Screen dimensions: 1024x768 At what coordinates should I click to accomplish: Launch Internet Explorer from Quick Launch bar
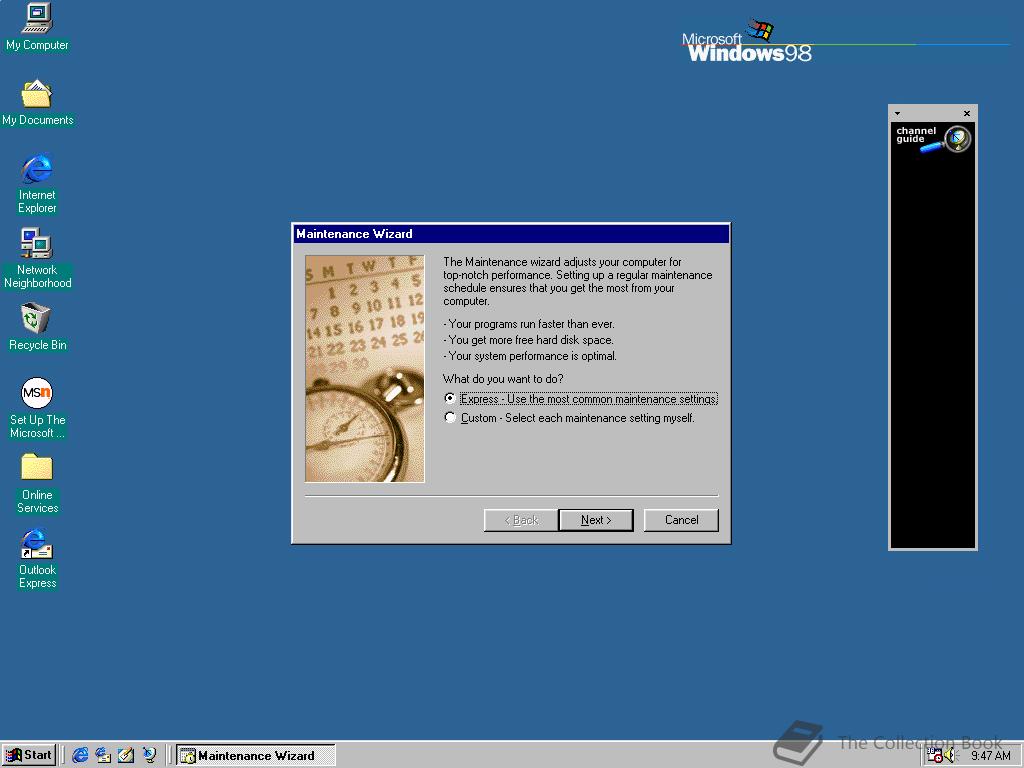point(80,755)
